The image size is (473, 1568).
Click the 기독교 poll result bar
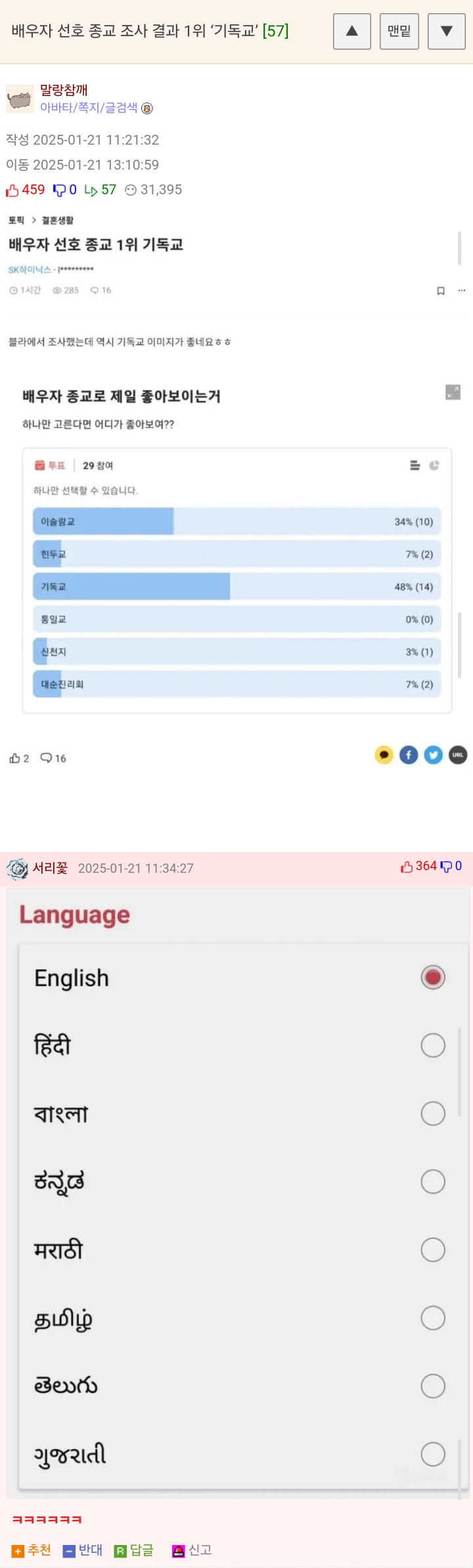click(x=236, y=586)
